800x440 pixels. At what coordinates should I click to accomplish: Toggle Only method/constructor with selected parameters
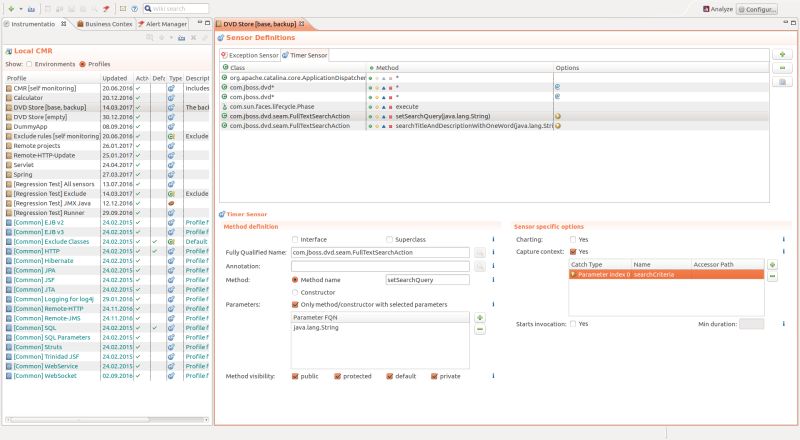(x=295, y=305)
